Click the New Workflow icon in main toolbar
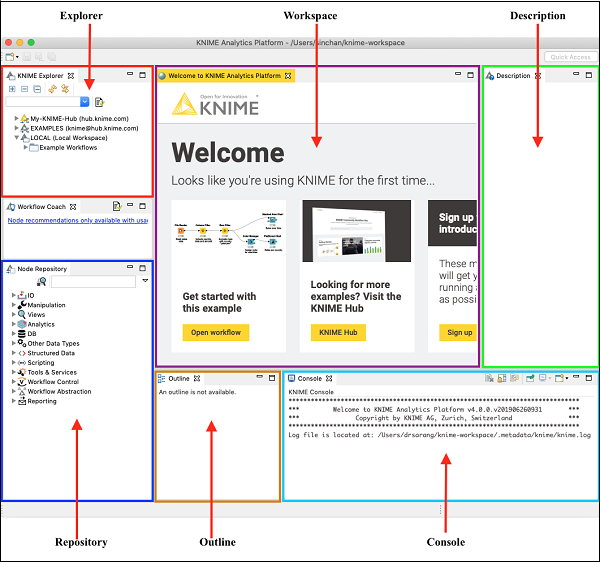This screenshot has width=600, height=562. [9, 58]
